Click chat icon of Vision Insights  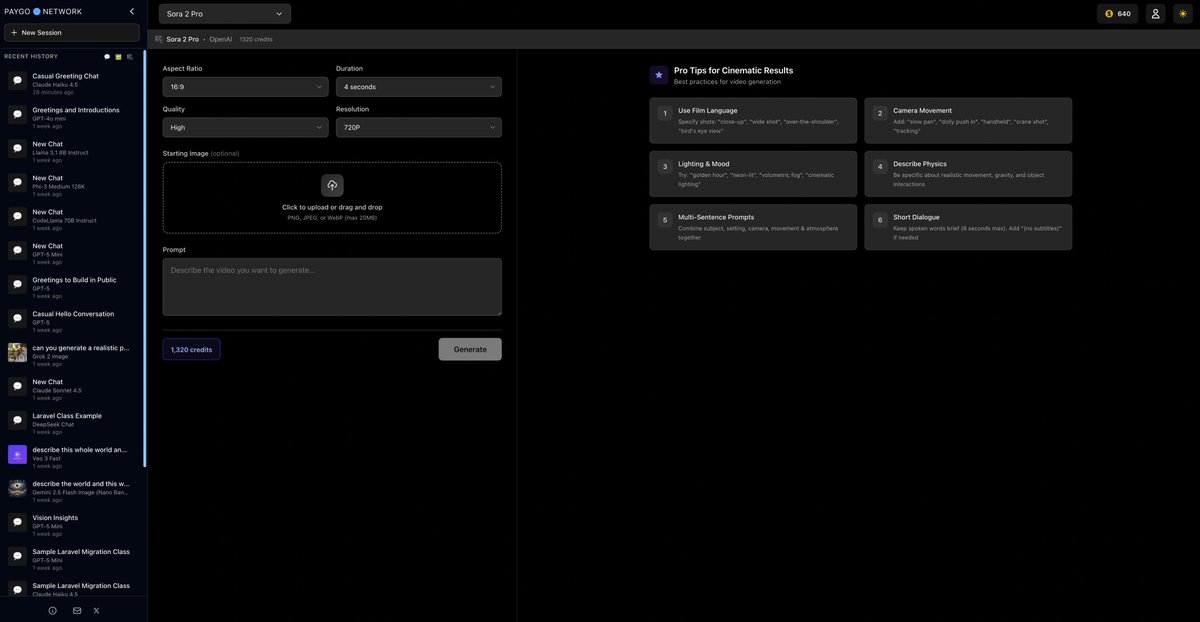click(17, 522)
